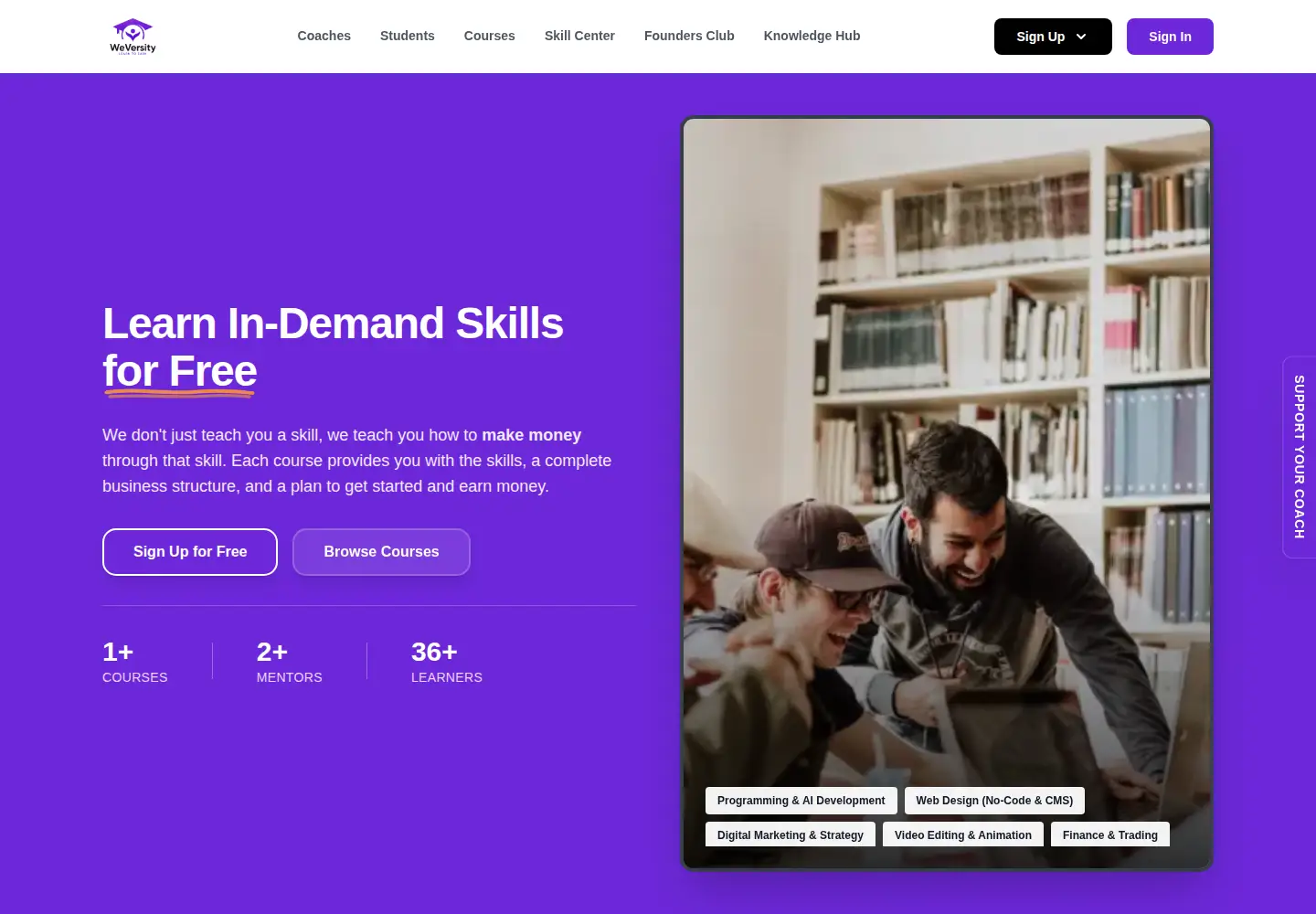
Task: Pick the Finance & Trading tag
Action: click(x=1110, y=834)
